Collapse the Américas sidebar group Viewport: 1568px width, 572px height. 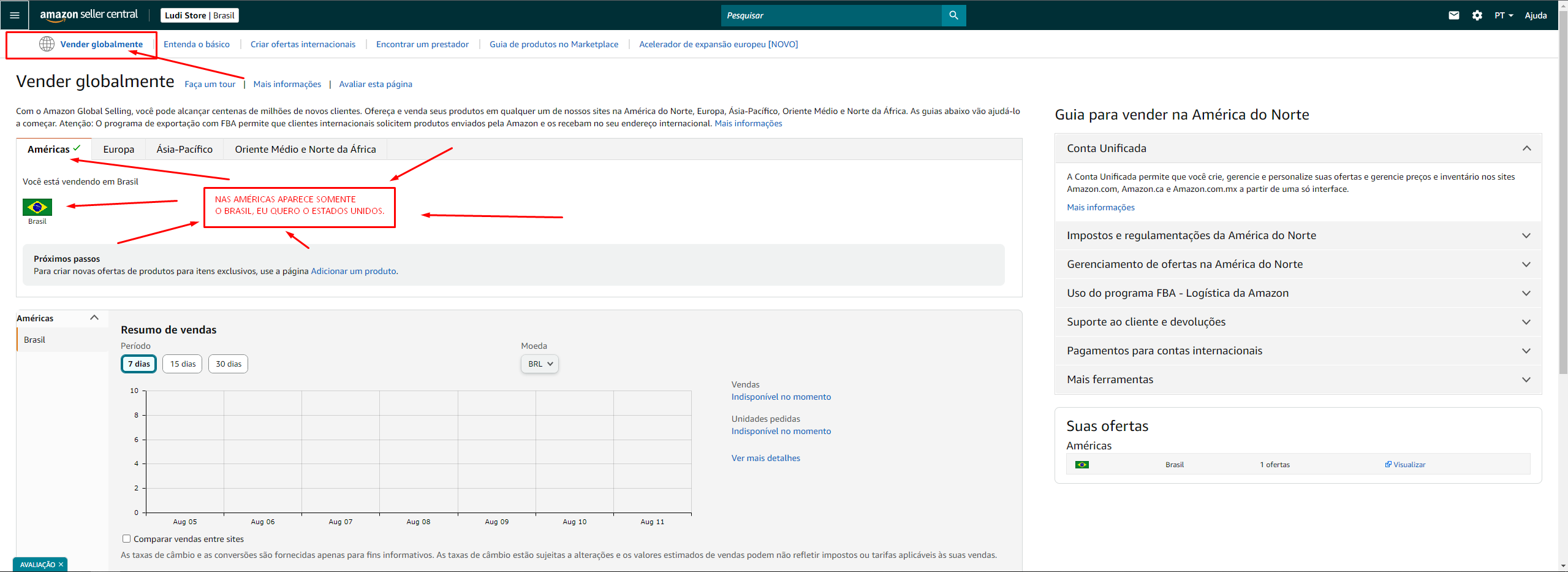click(94, 318)
